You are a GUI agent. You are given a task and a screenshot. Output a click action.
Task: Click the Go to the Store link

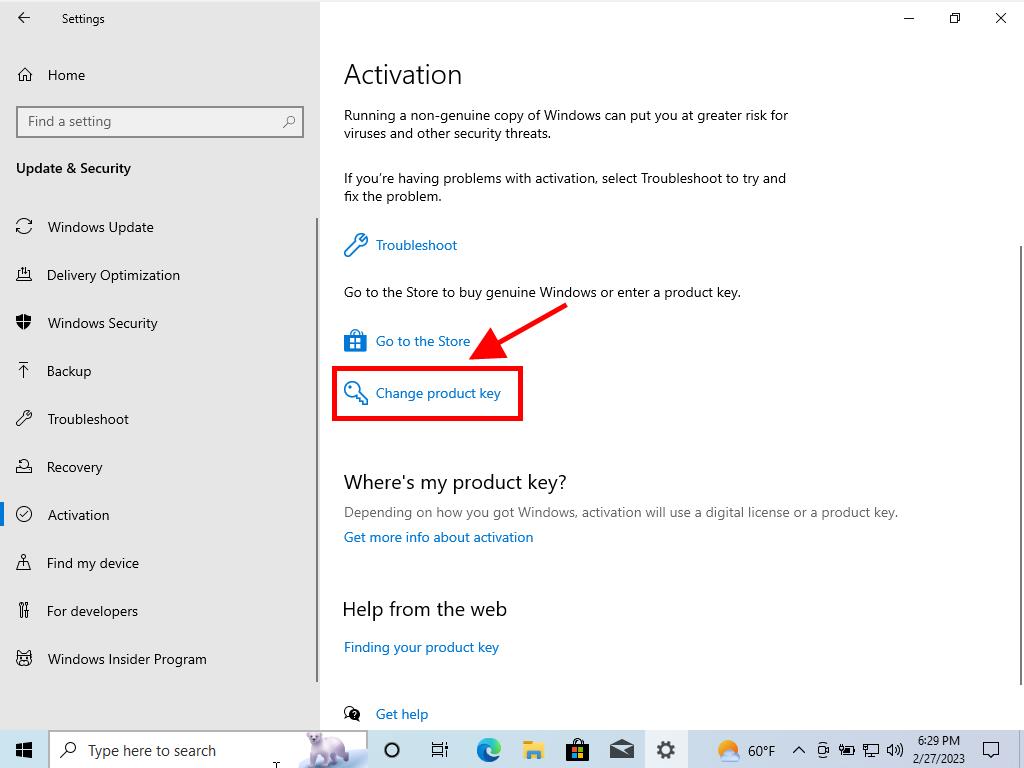coord(422,341)
